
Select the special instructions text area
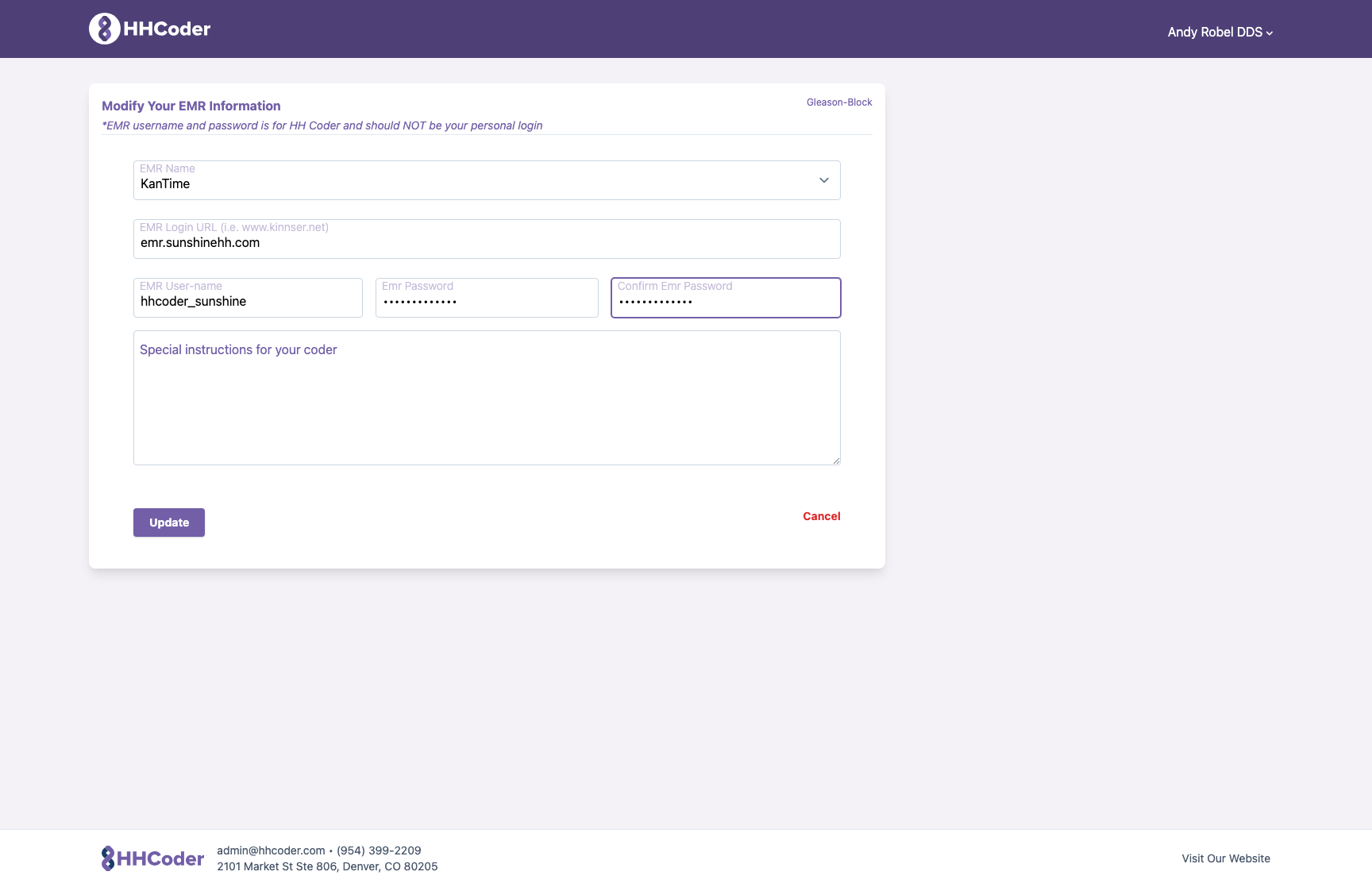pyautogui.click(x=487, y=397)
